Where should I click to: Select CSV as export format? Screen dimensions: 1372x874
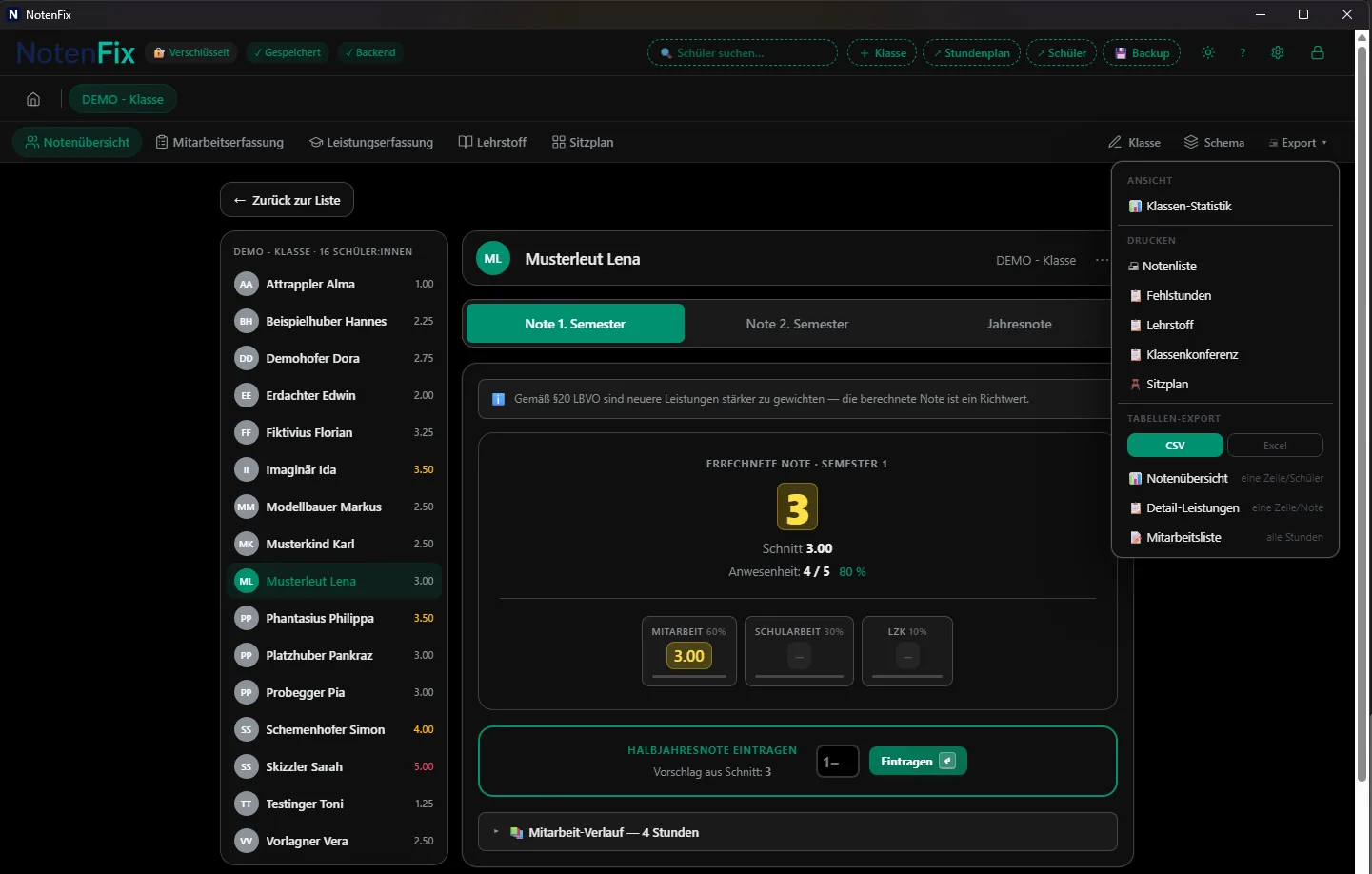1175,445
